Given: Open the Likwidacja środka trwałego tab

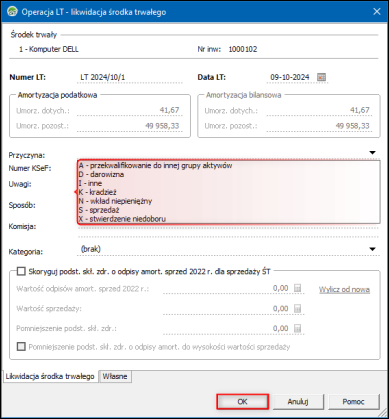Looking at the screenshot, I should 50,376.
